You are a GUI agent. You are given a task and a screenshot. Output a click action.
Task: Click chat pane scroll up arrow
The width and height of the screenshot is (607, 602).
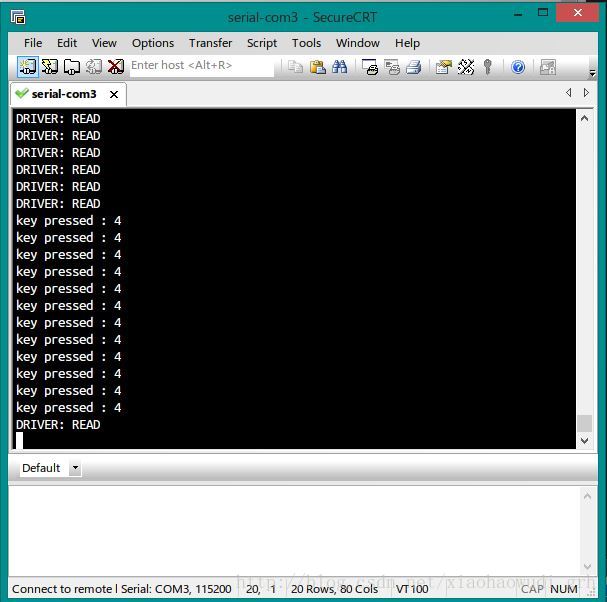coord(587,496)
